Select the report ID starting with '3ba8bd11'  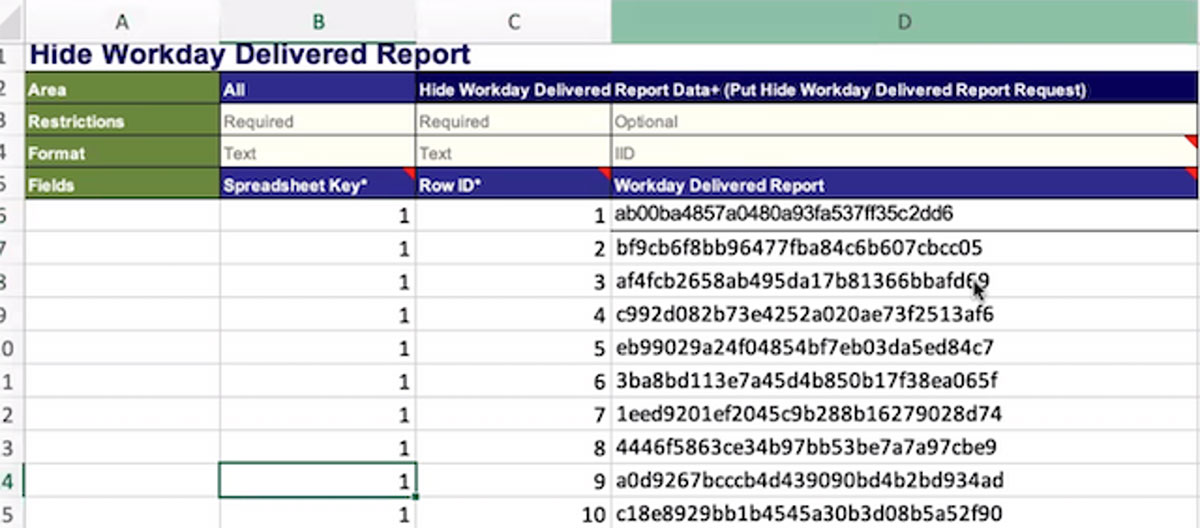pyautogui.click(x=905, y=381)
